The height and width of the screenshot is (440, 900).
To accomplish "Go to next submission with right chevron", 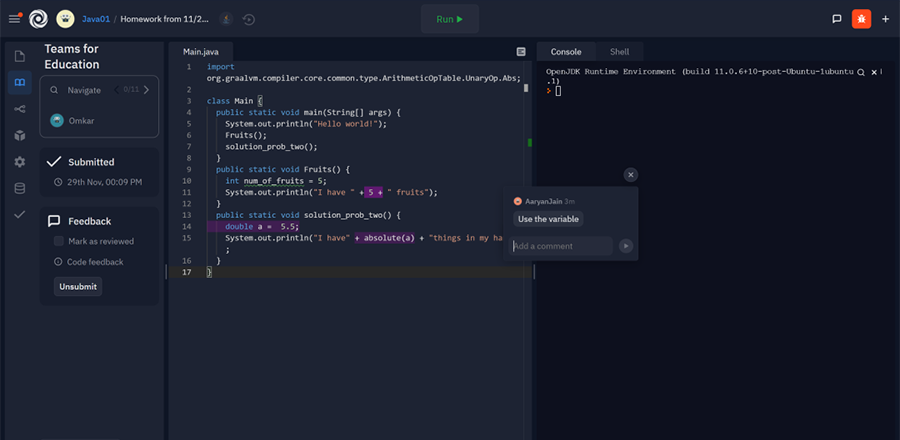I will click(x=147, y=90).
